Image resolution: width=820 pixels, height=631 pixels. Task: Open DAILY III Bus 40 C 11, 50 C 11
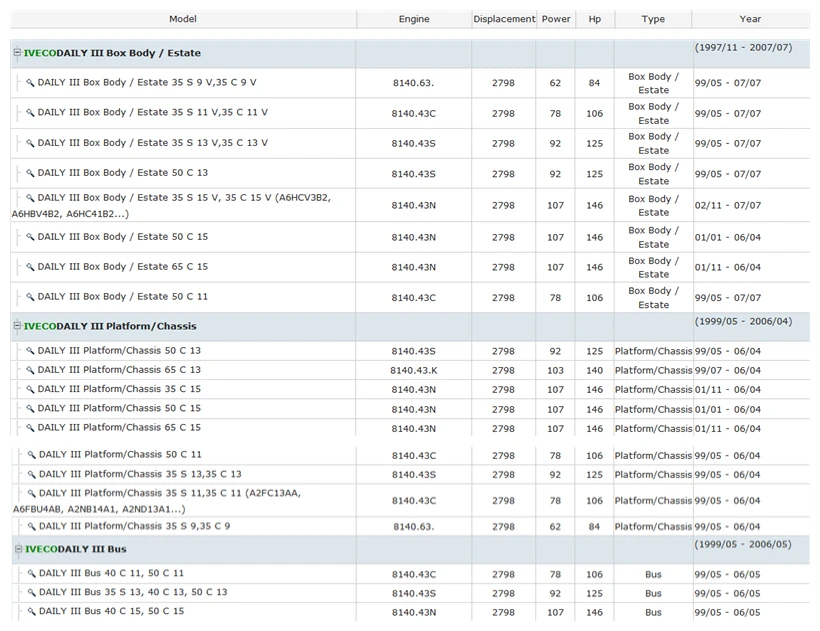coord(111,573)
